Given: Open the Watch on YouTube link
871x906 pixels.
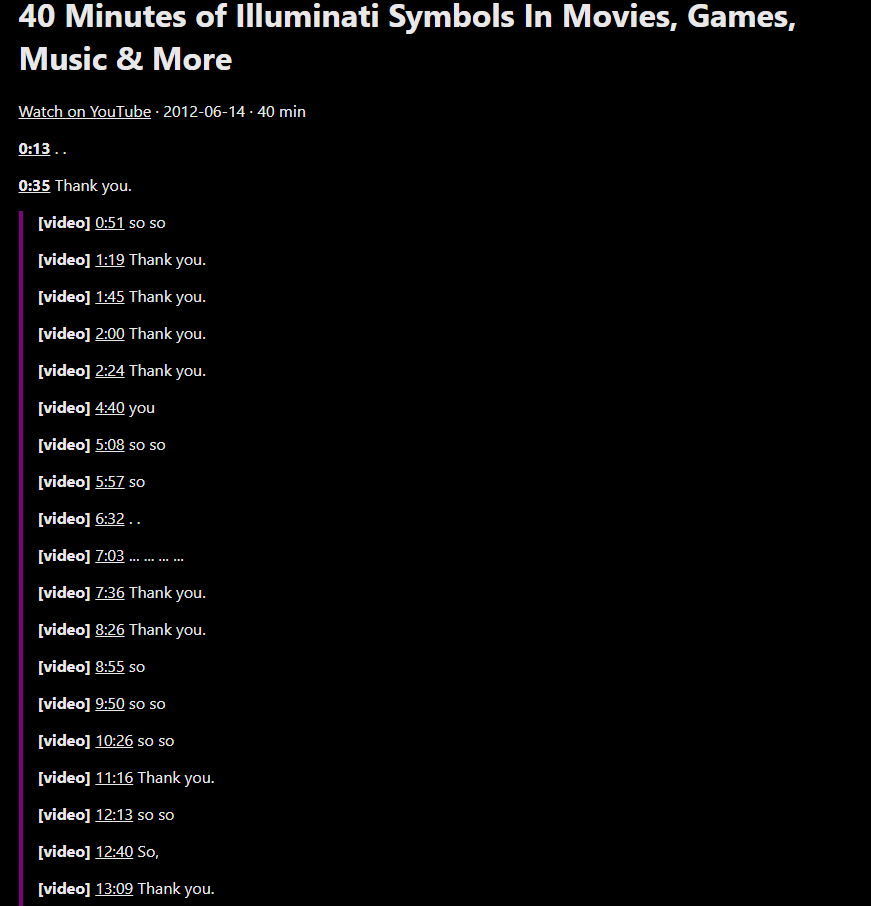Looking at the screenshot, I should 84,112.
